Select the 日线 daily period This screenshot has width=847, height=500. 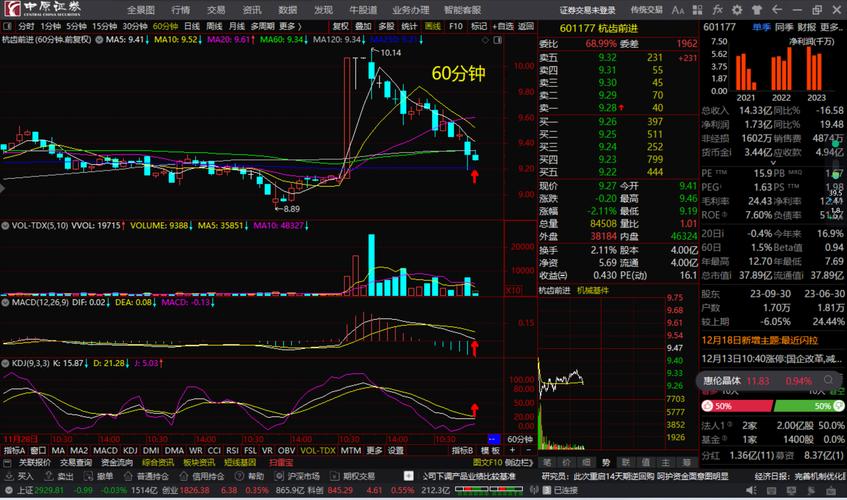(x=192, y=26)
